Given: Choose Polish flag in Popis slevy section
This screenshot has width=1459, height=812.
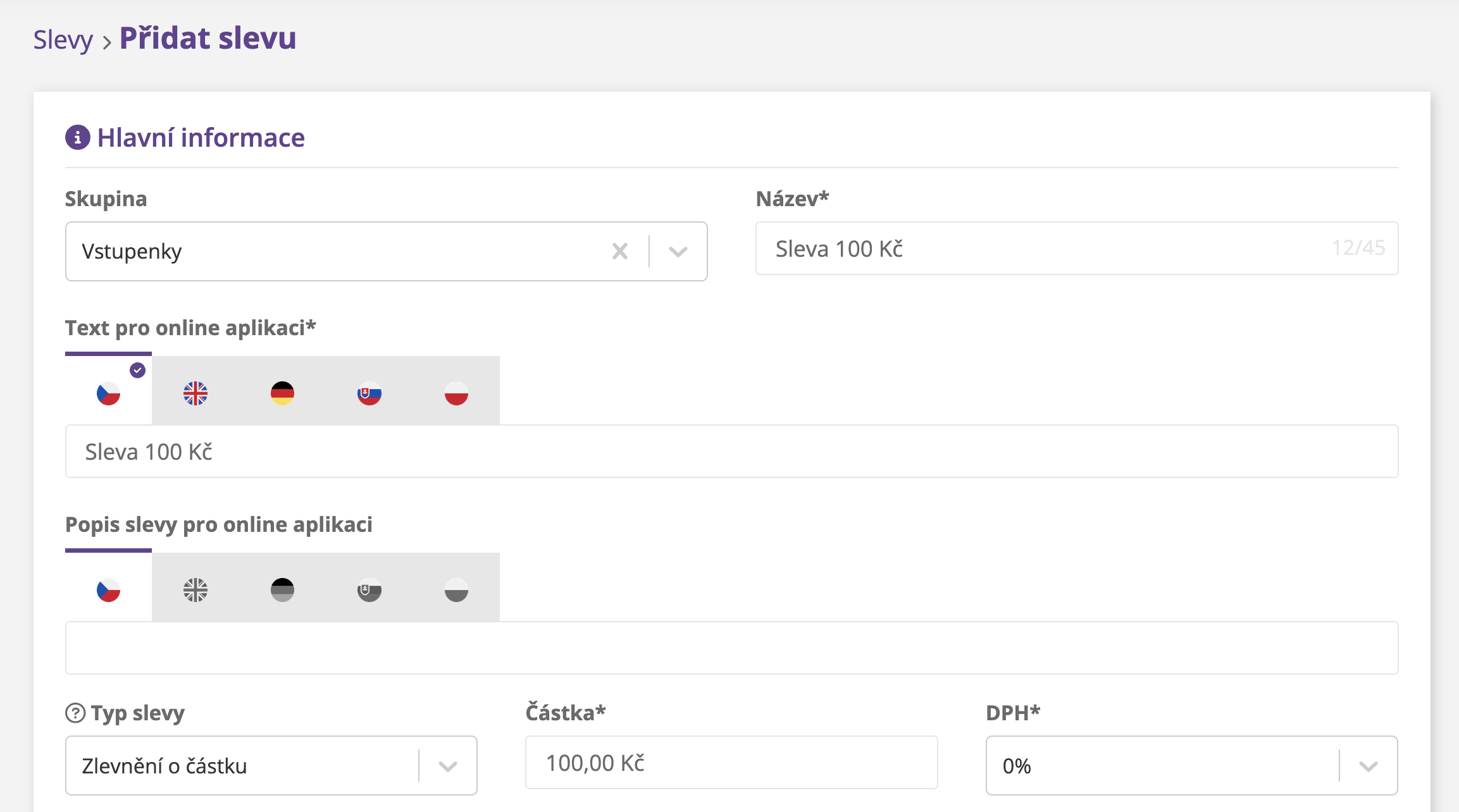Looking at the screenshot, I should coord(456,590).
